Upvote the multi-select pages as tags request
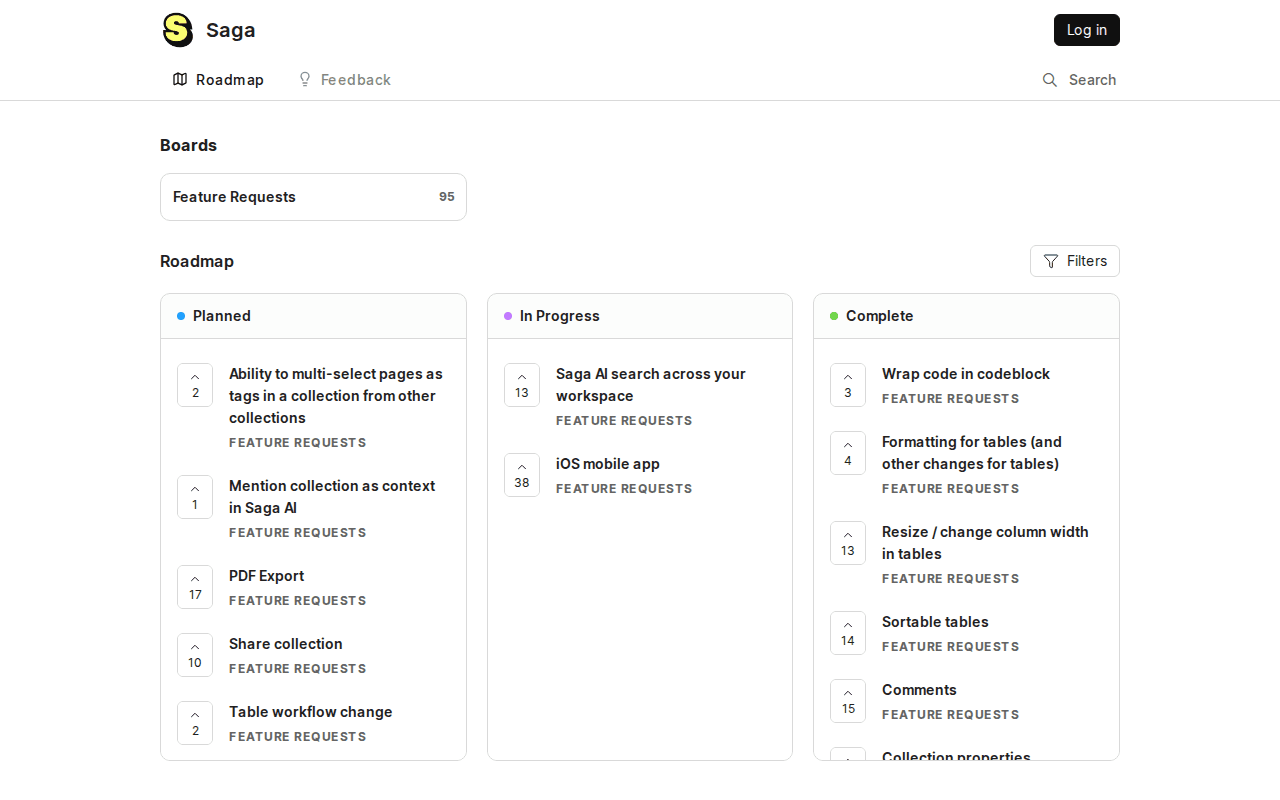The width and height of the screenshot is (1280, 800). click(x=195, y=385)
